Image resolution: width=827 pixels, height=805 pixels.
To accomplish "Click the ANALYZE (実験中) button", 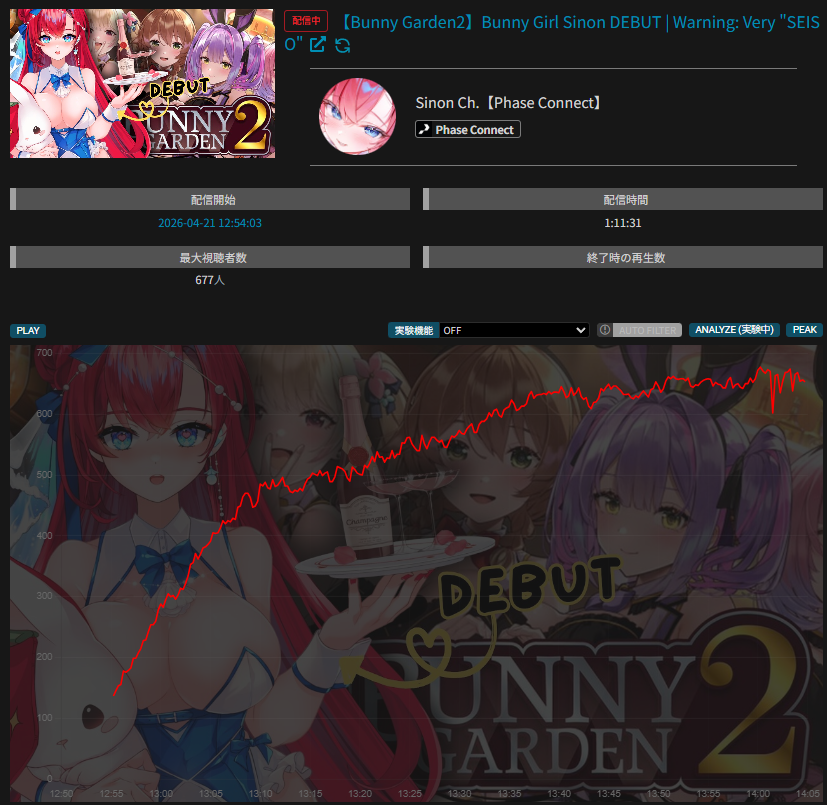I will click(x=734, y=330).
